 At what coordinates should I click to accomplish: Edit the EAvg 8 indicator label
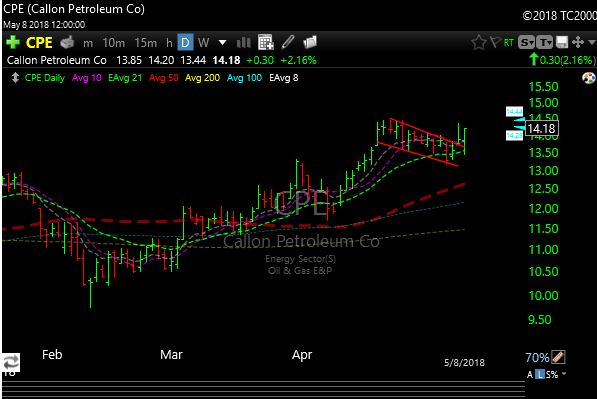pyautogui.click(x=284, y=78)
